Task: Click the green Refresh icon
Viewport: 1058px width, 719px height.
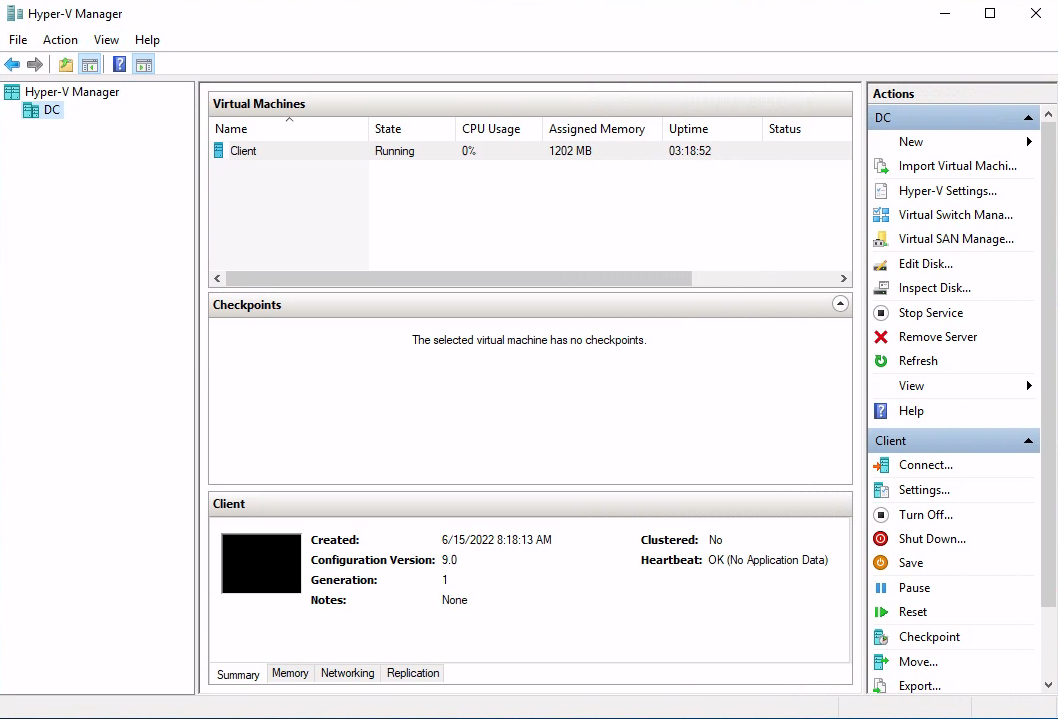Action: click(x=881, y=361)
